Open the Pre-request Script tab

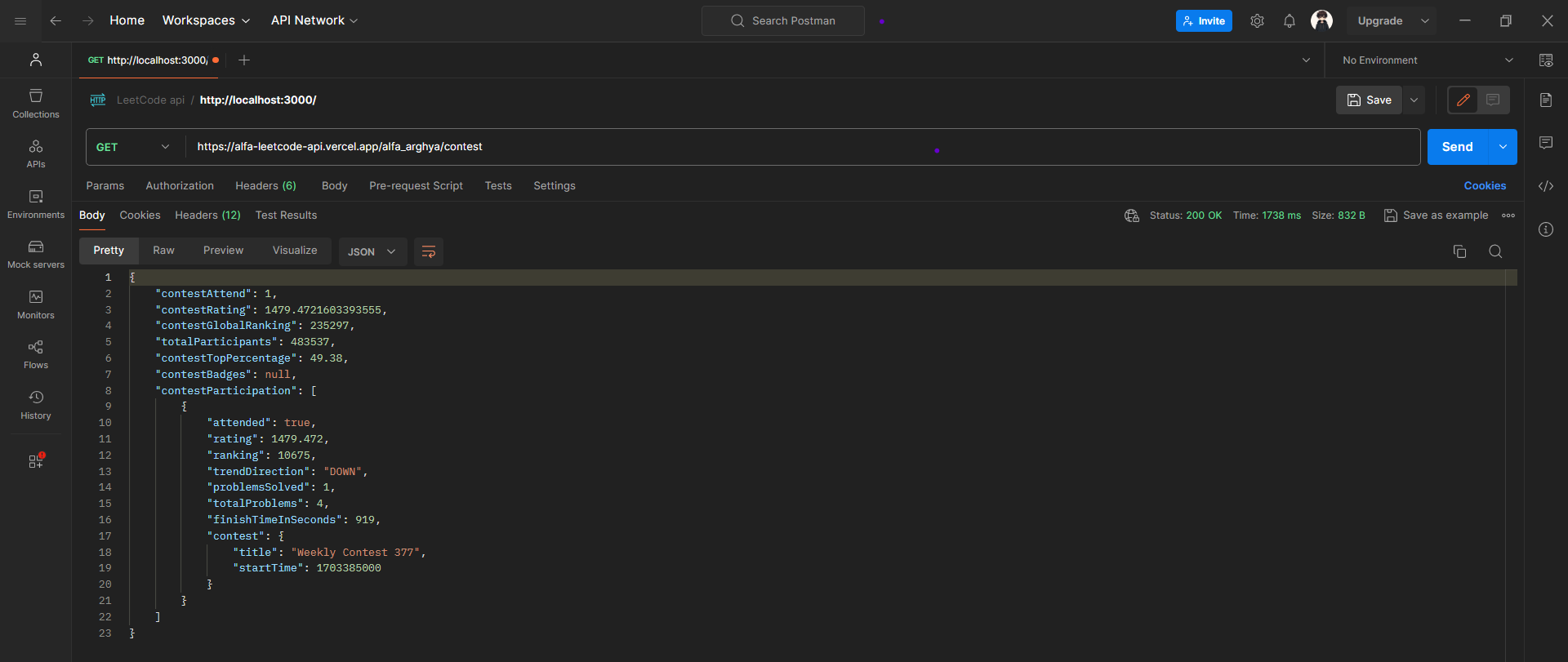416,186
